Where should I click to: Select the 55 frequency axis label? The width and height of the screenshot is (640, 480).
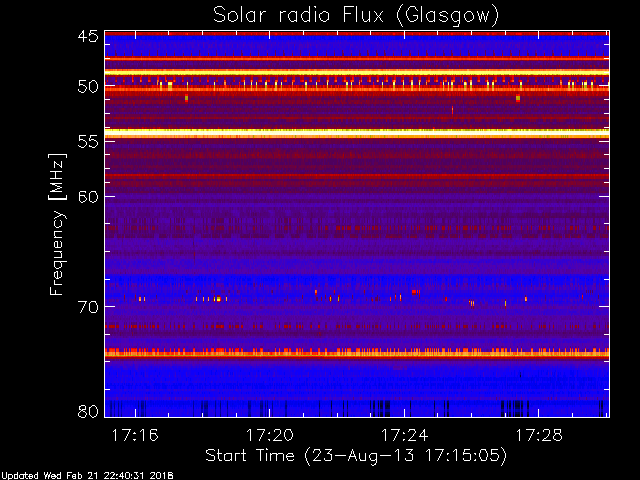(88, 142)
